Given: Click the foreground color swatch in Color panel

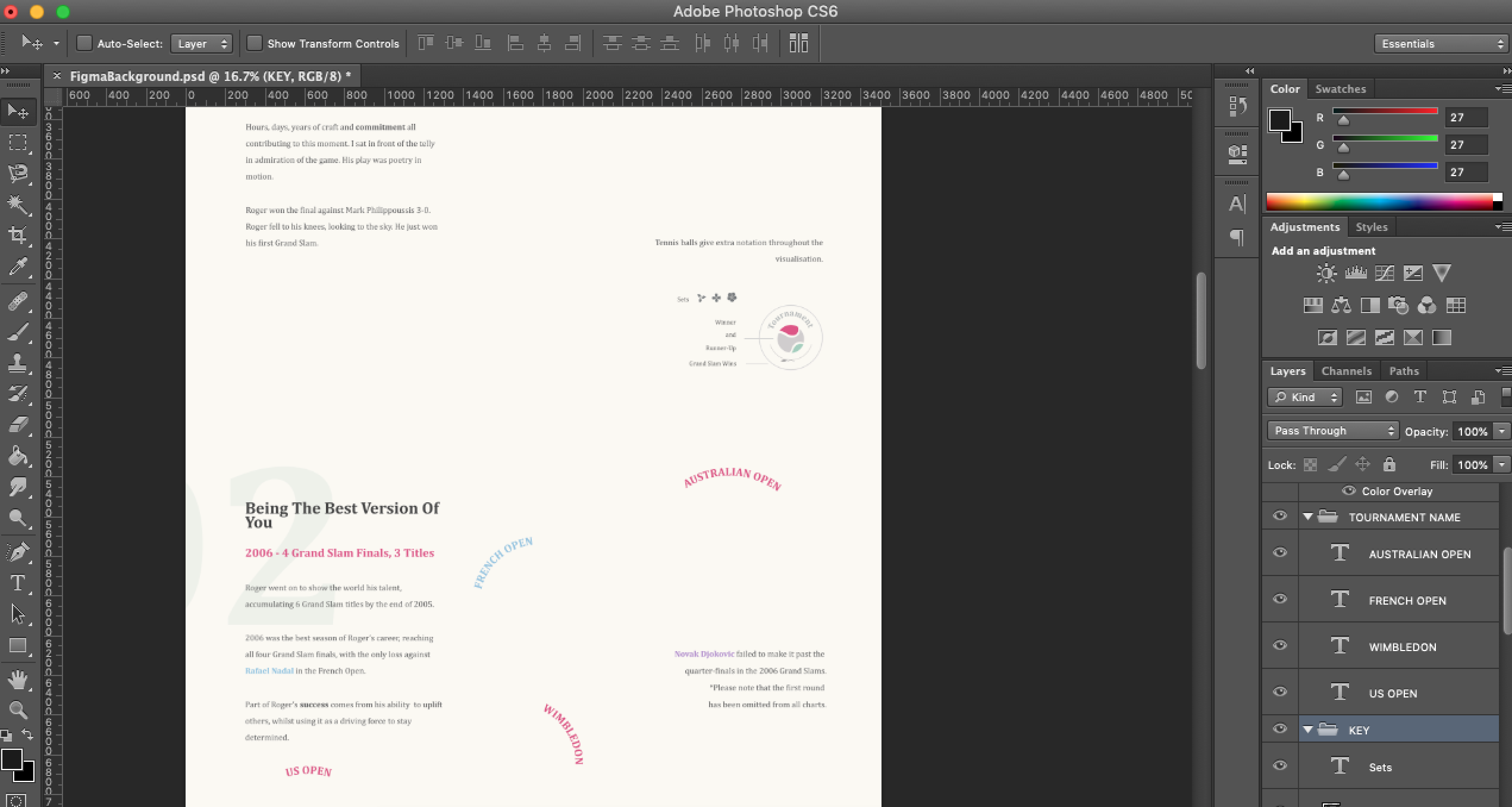Looking at the screenshot, I should 1279,120.
